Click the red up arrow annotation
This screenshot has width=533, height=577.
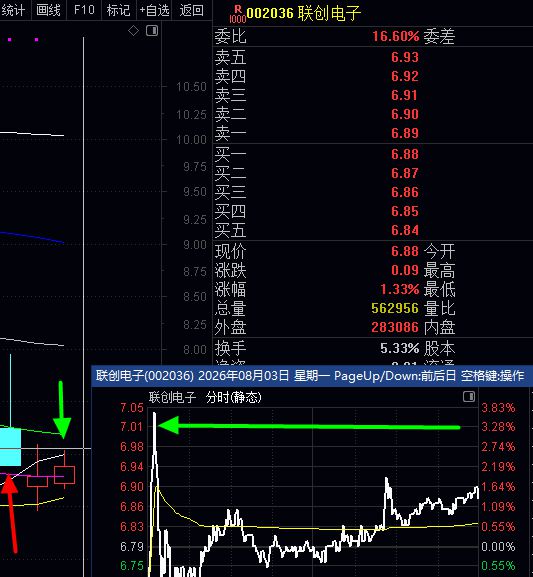(10, 514)
